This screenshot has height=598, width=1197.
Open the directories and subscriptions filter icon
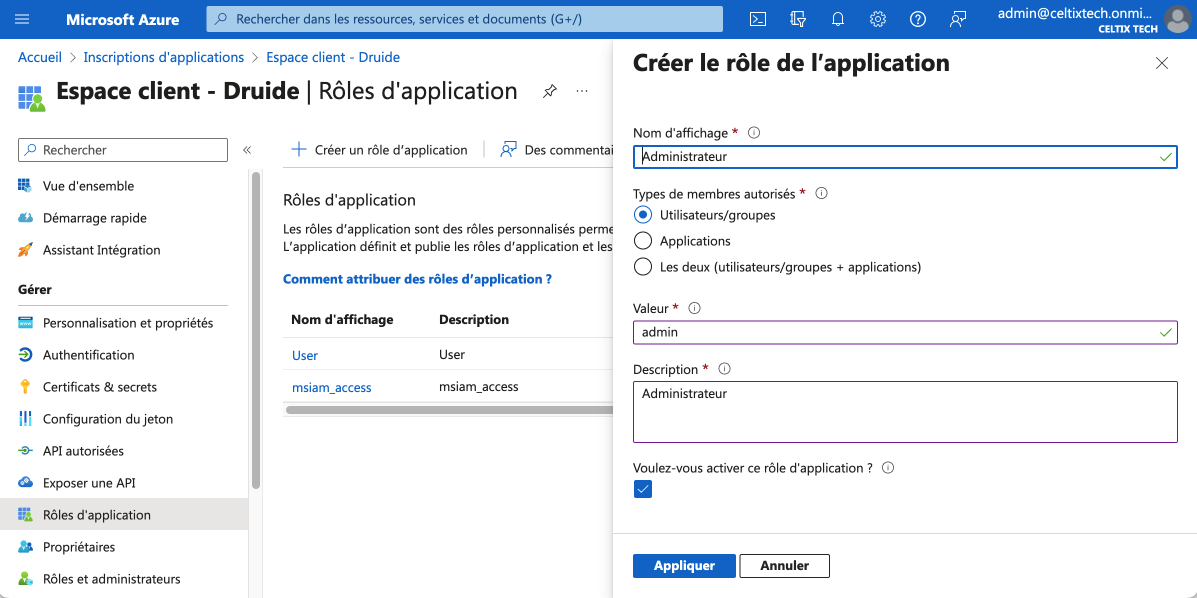point(798,19)
